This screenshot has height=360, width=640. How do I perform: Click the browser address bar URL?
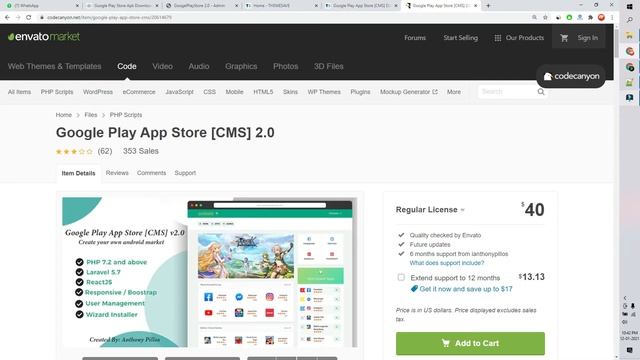(x=109, y=18)
